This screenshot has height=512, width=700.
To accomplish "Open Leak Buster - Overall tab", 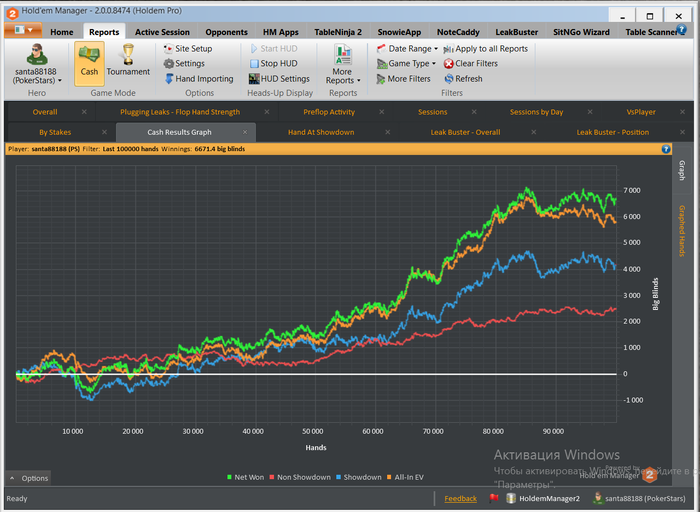I will click(465, 132).
